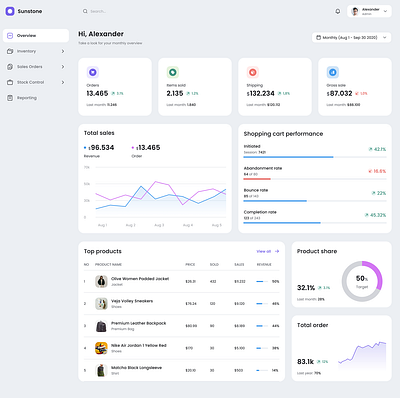Screen dimensions: 400x398
Task: Click the Abandonment rate 16.6% down arrow
Action: tap(370, 171)
